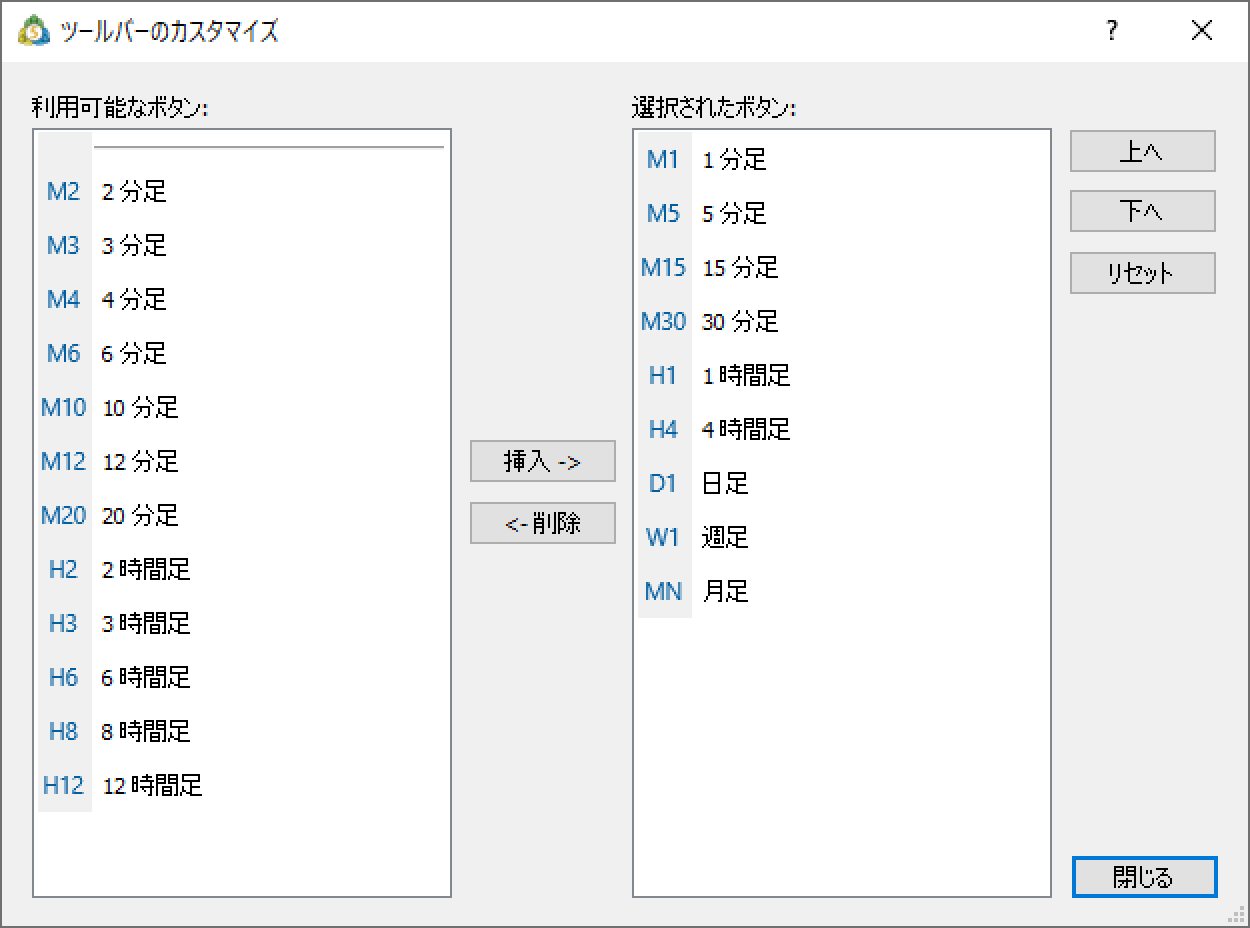Choose 月足 in selected list
The height and width of the screenshot is (928, 1250).
pos(725,591)
